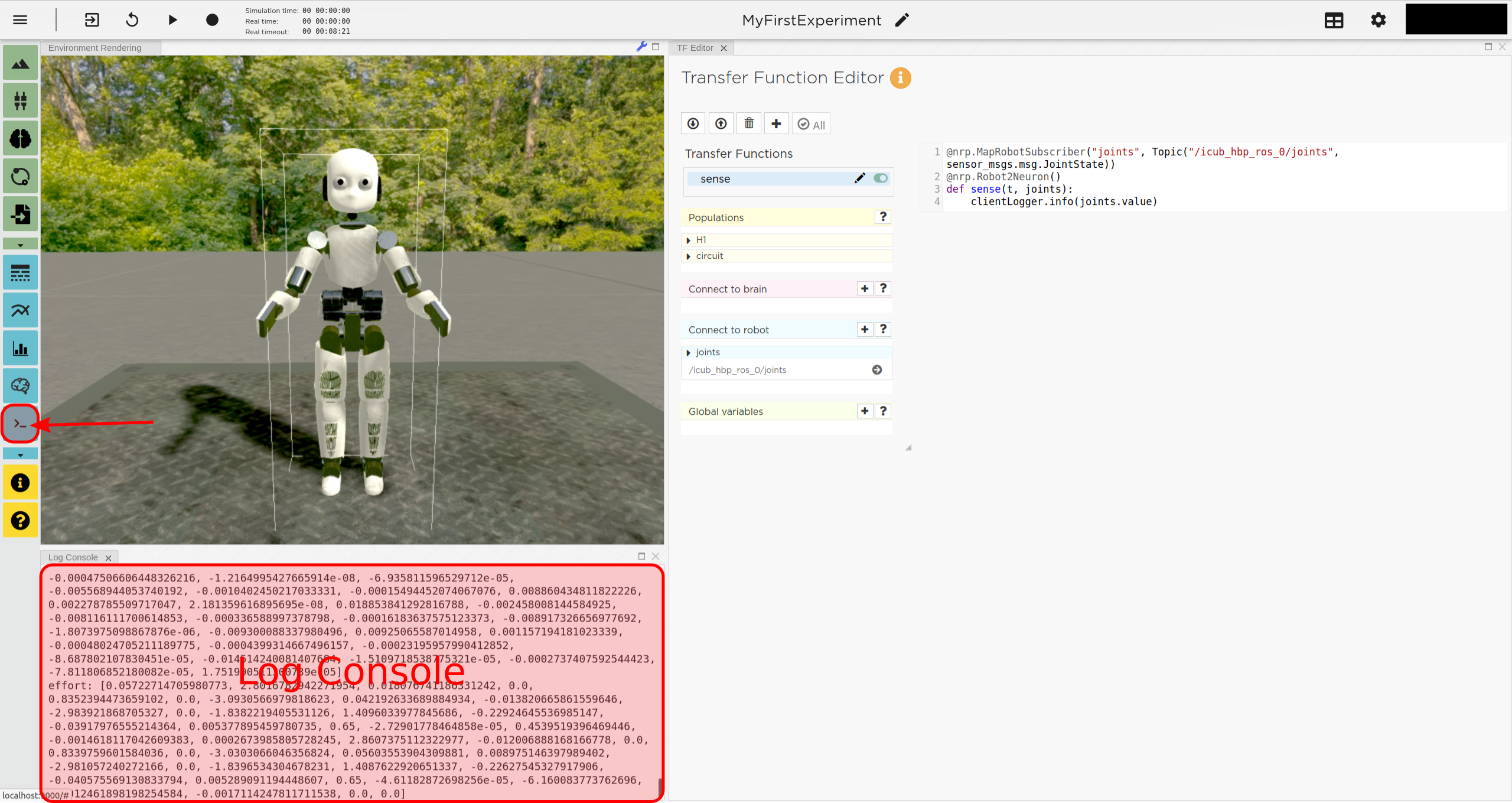Open the brain editor sidebar icon
The image size is (1512, 803).
pyautogui.click(x=21, y=386)
